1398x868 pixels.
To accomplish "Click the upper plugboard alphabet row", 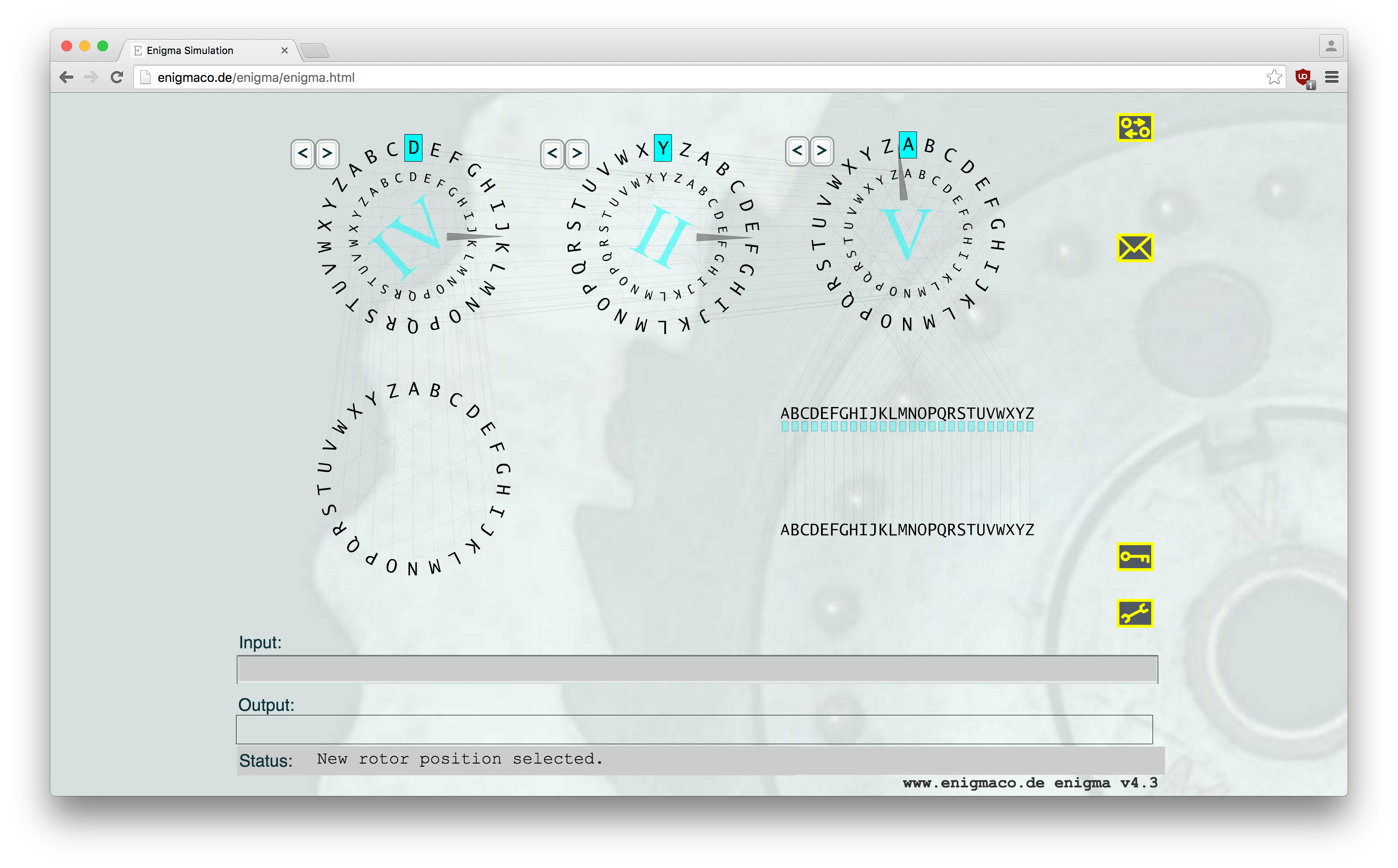I will (x=907, y=413).
